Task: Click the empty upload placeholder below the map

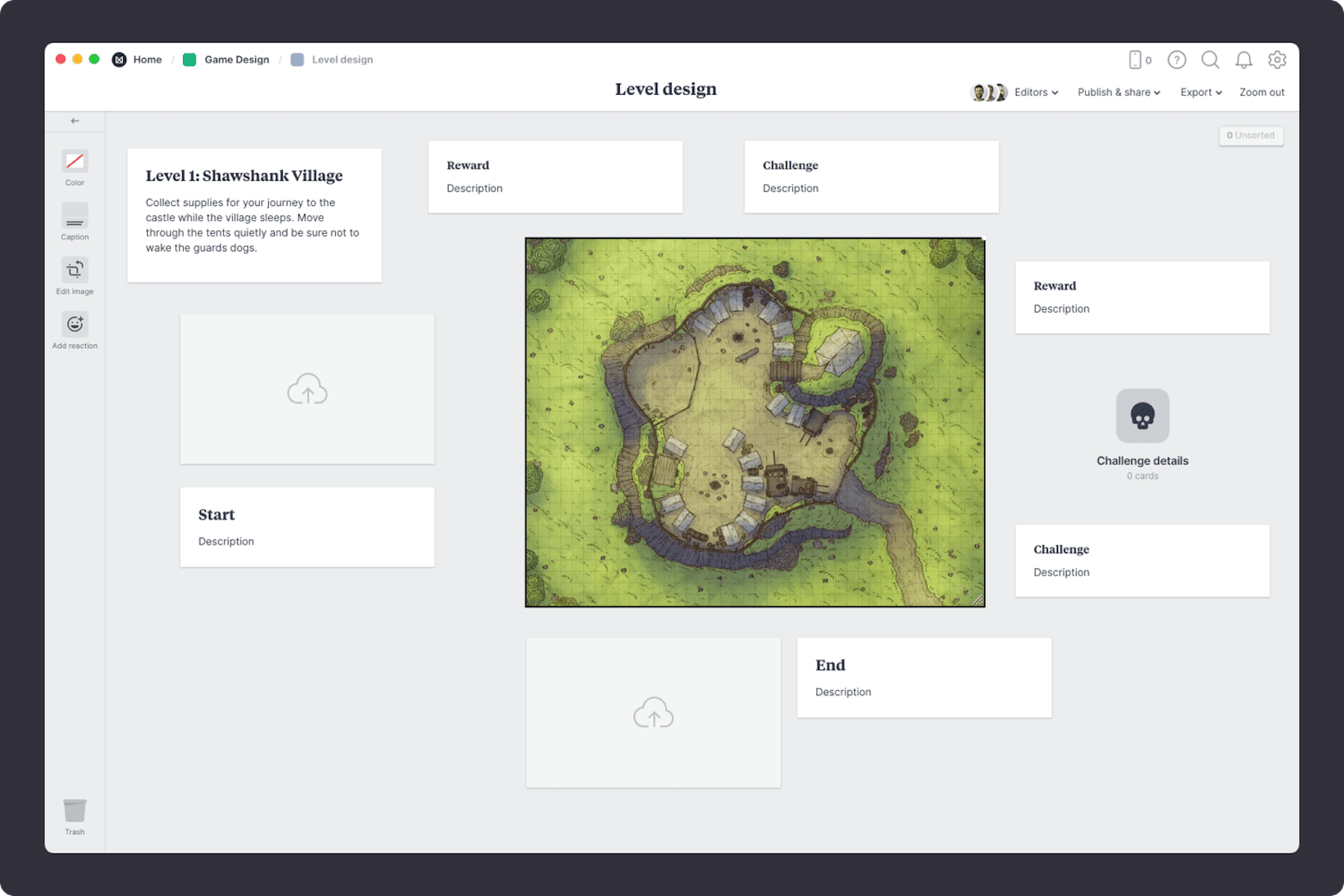Action: [x=653, y=712]
